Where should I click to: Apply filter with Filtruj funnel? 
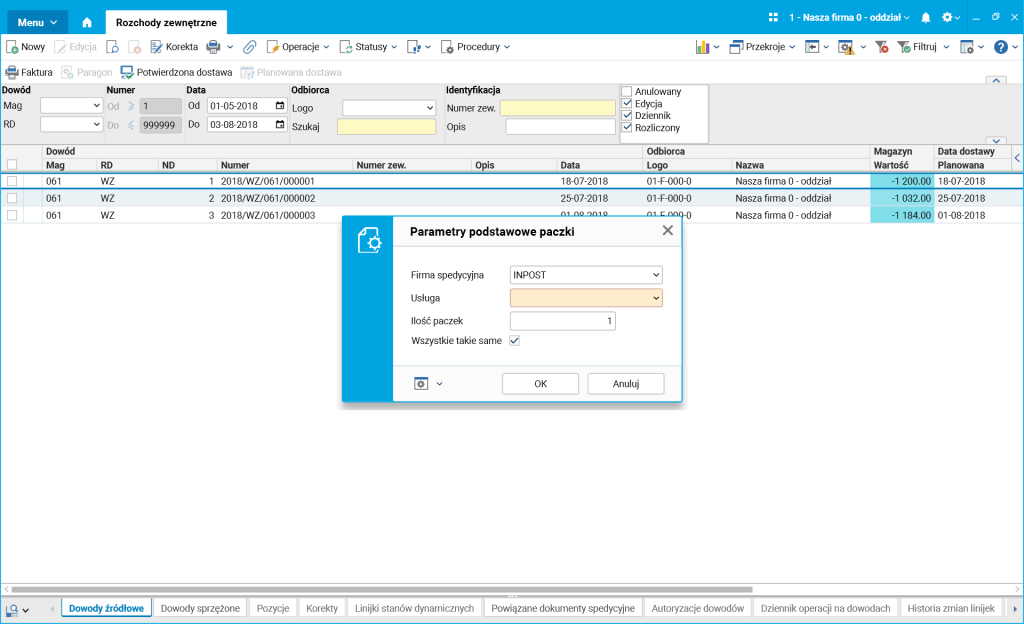pyautogui.click(x=917, y=47)
